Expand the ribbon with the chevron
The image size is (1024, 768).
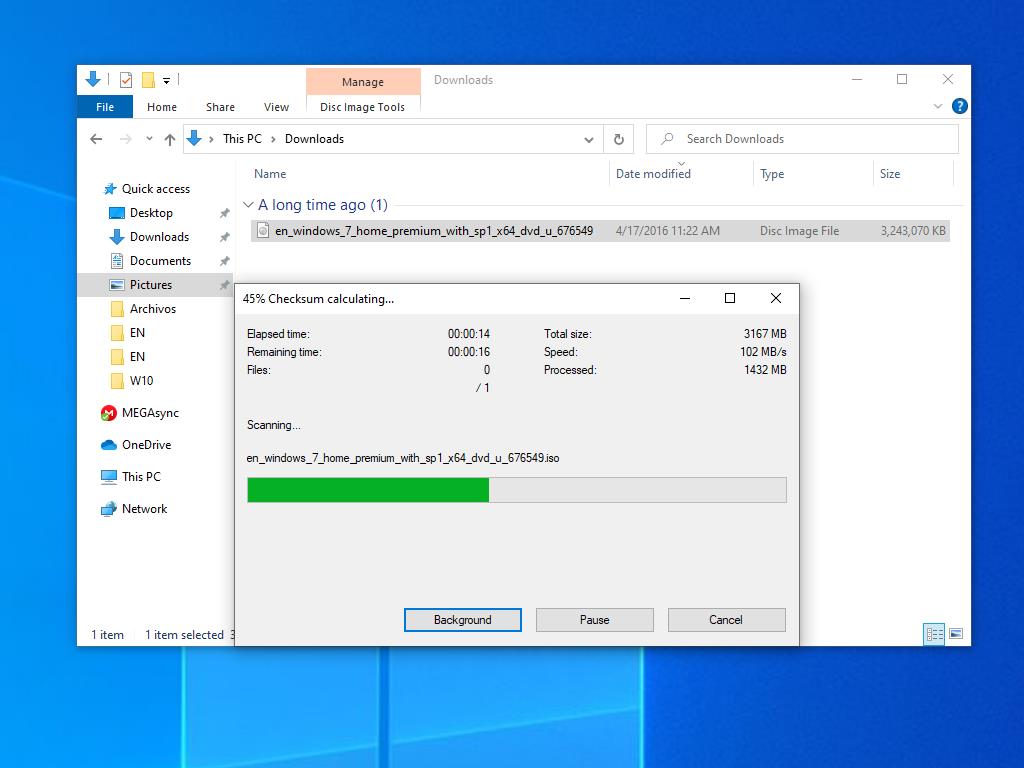tap(938, 106)
